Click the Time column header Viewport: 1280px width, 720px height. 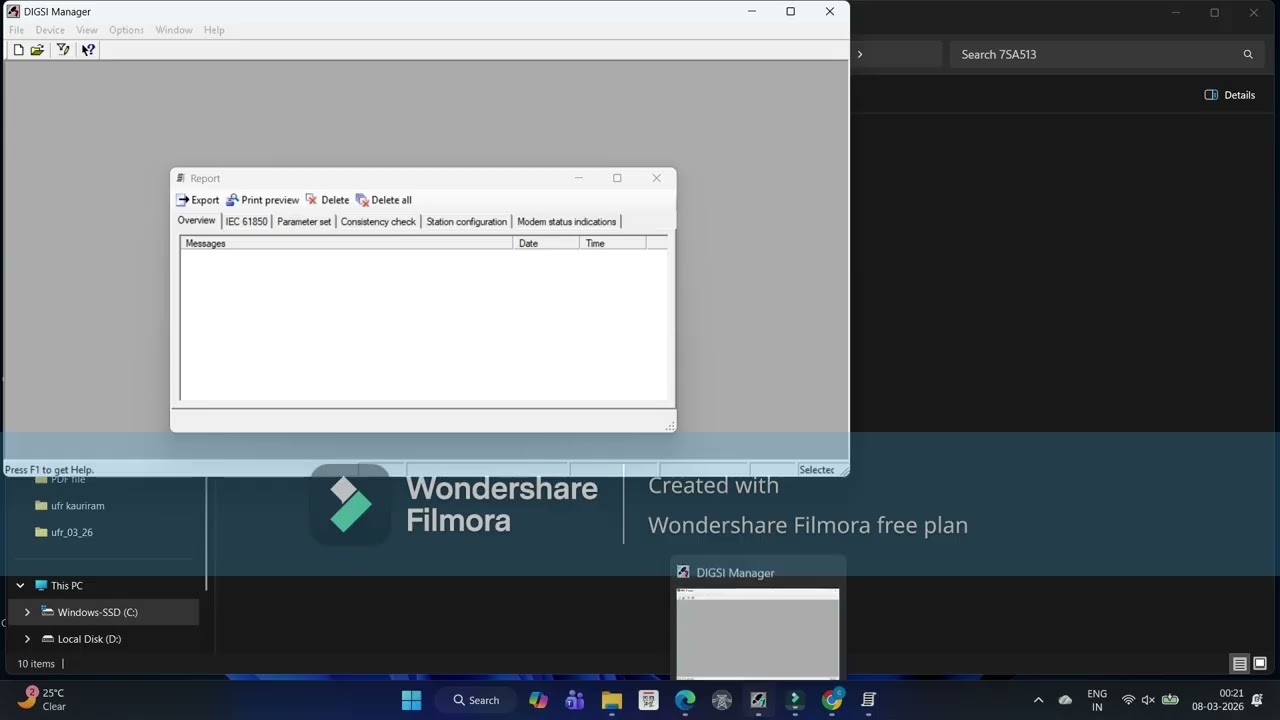613,243
